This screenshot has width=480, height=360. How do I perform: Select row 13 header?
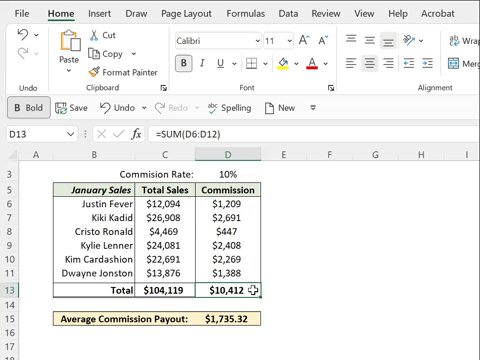pyautogui.click(x=9, y=290)
